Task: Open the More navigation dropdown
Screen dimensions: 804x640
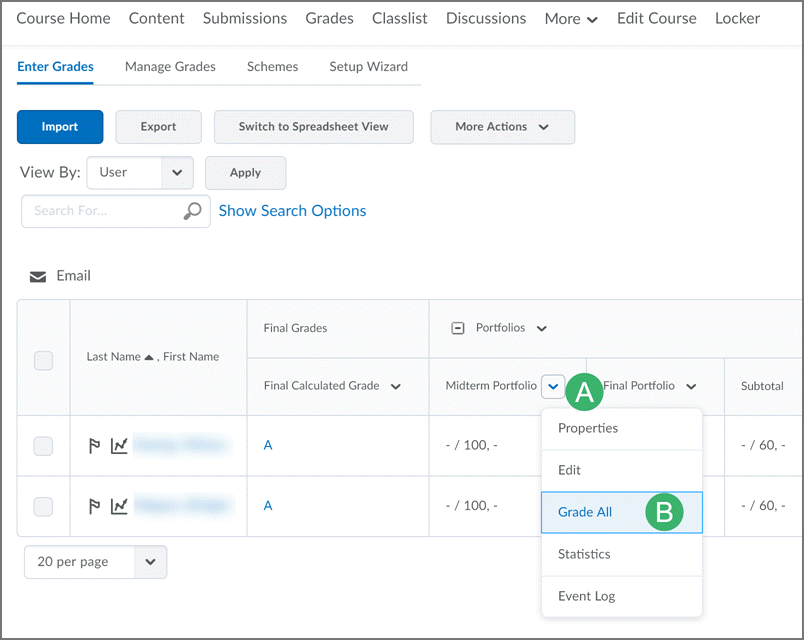Action: tap(571, 19)
